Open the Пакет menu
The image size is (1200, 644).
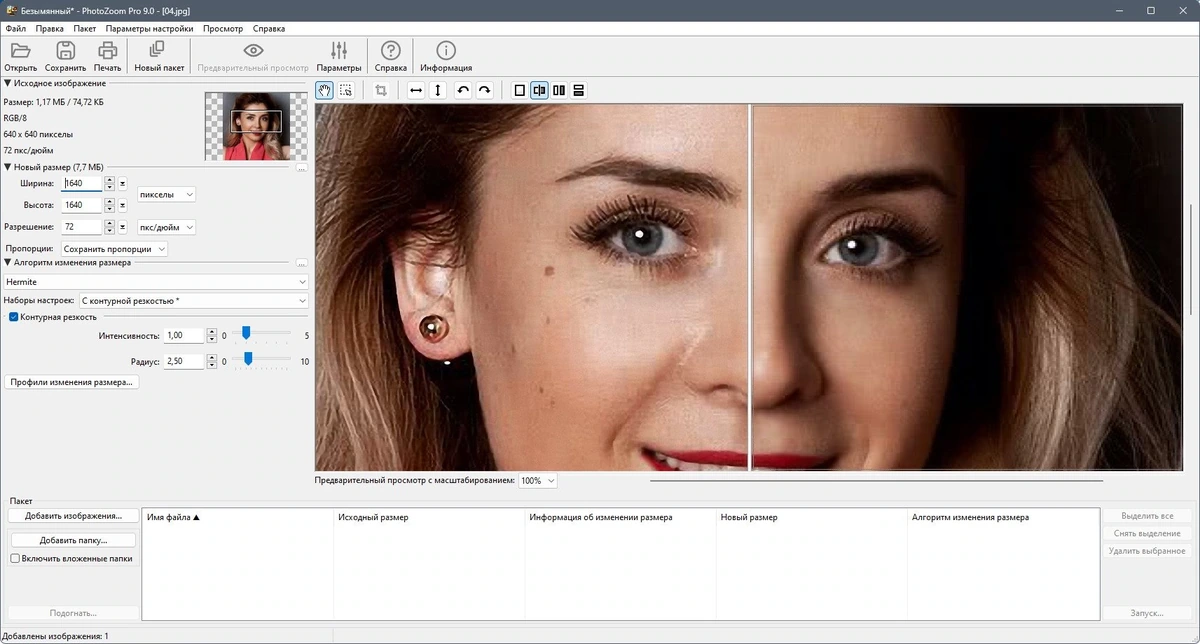(x=84, y=29)
